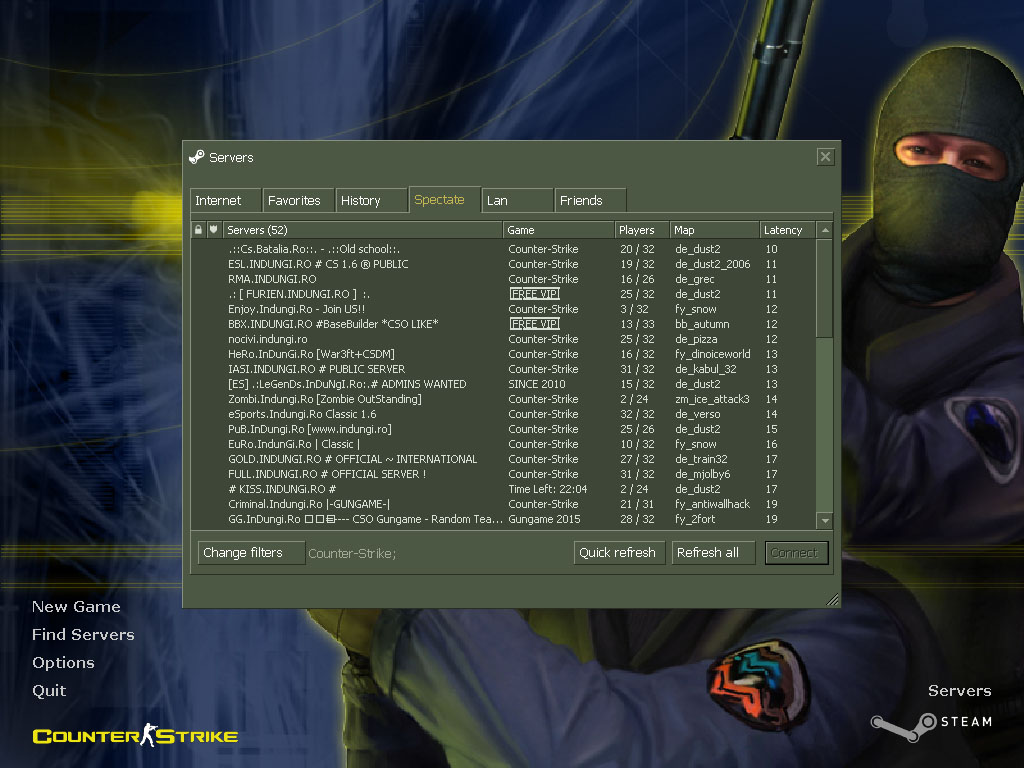Viewport: 1024px width, 768px height.
Task: Click the de_mjolby6 map cell
Action: pyautogui.click(x=703, y=474)
